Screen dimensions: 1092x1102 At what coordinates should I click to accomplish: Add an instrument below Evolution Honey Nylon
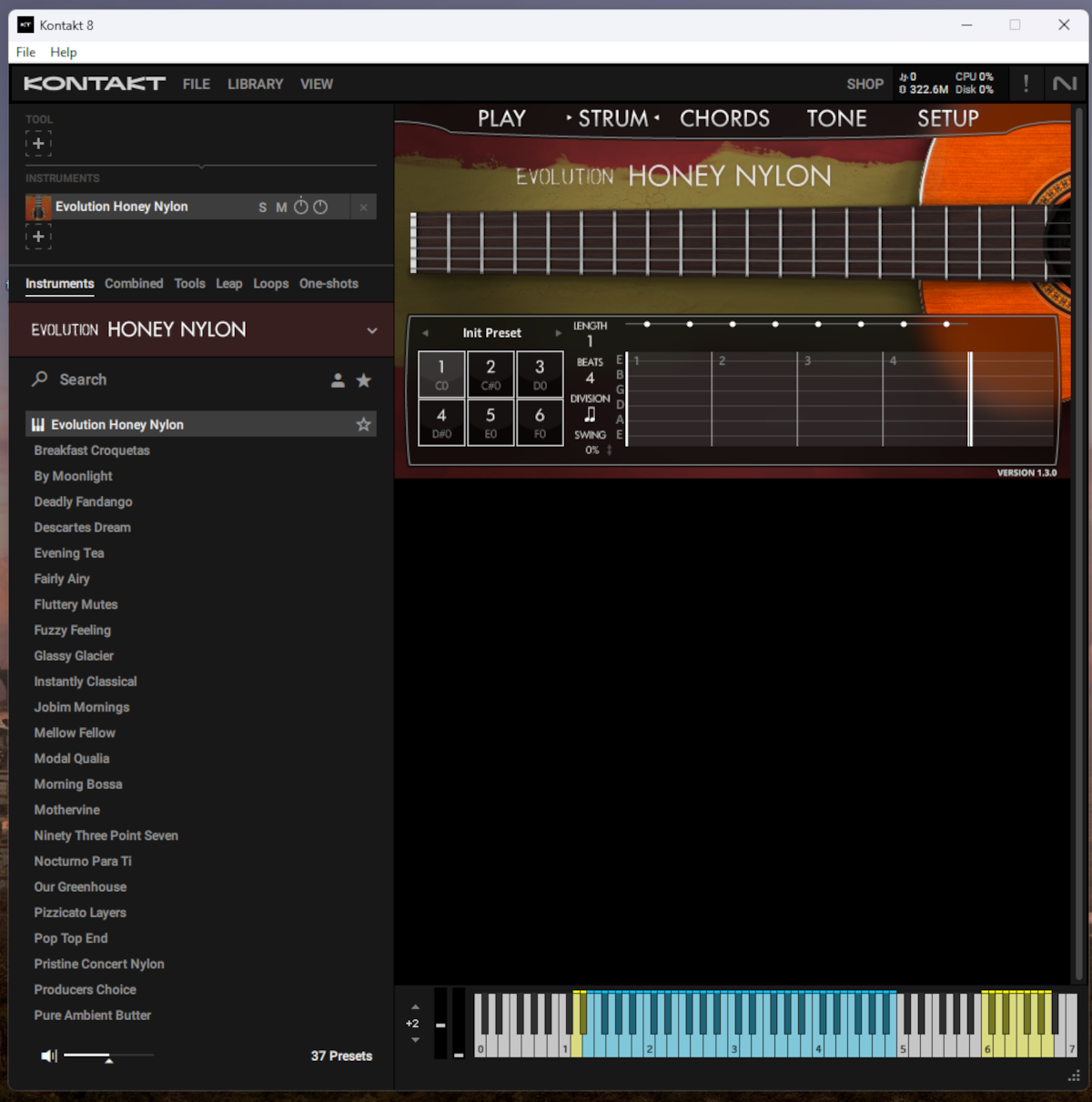pos(38,237)
